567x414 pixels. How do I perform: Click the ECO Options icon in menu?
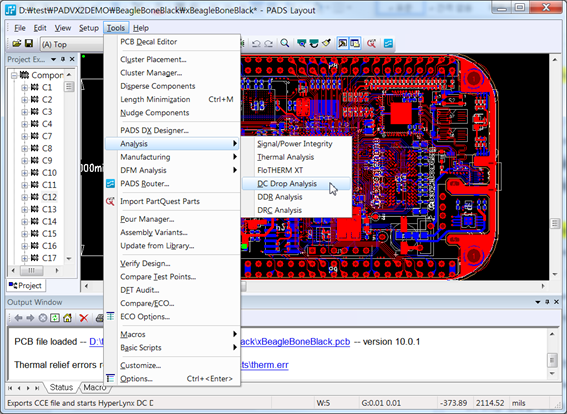pos(111,316)
